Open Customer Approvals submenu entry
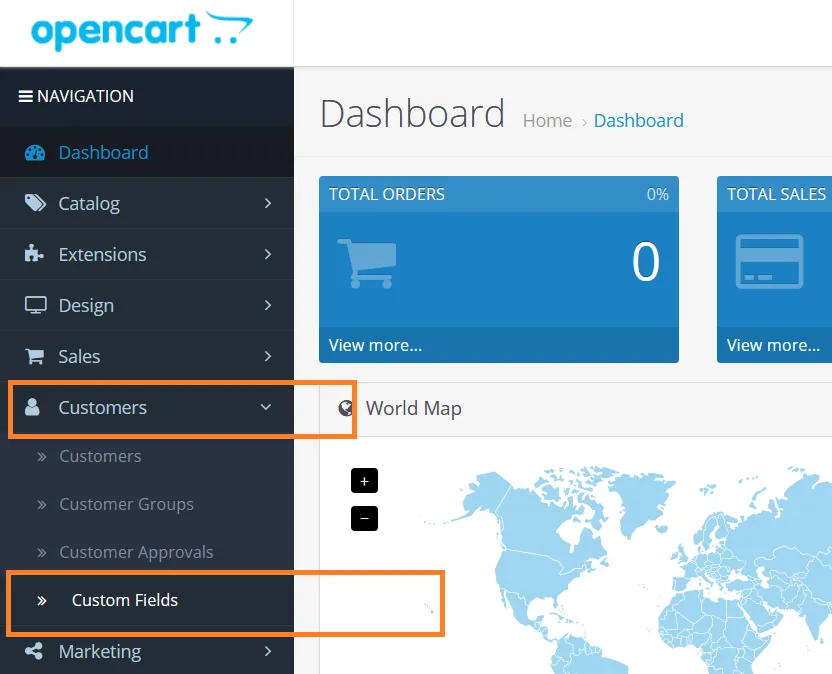This screenshot has height=674, width=832. coord(136,552)
